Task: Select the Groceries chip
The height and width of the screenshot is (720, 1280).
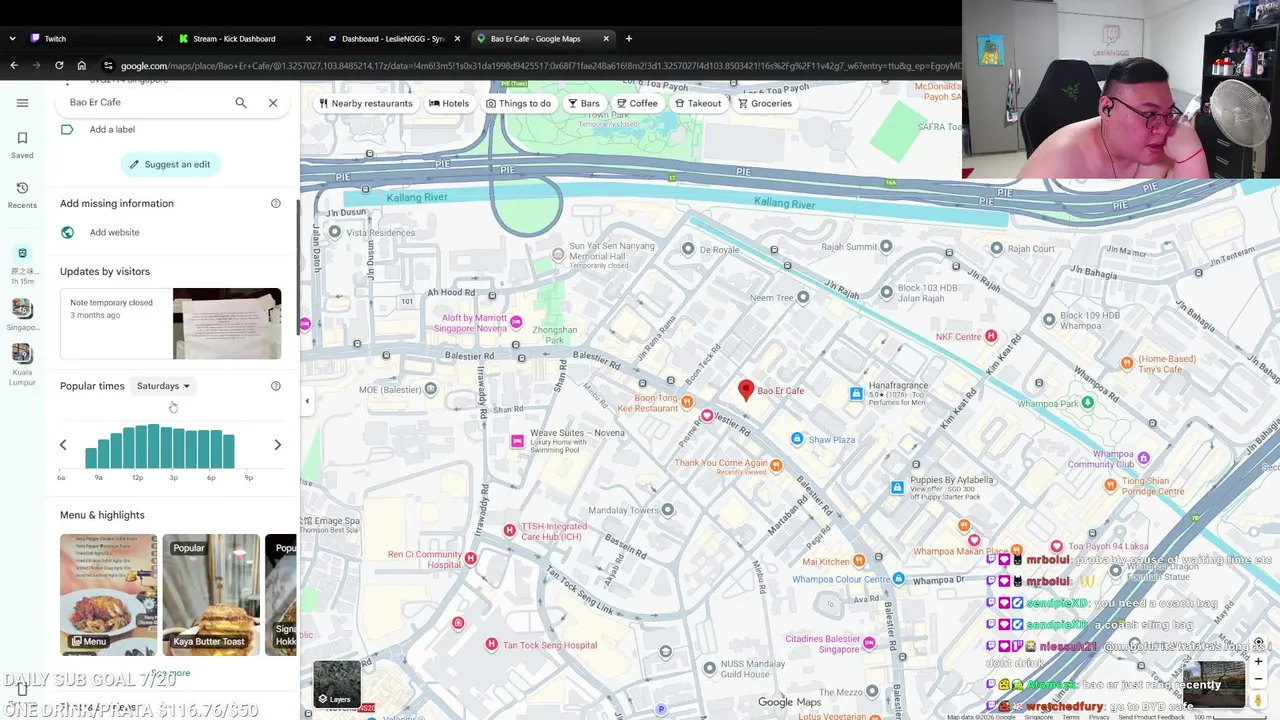Action: click(765, 103)
